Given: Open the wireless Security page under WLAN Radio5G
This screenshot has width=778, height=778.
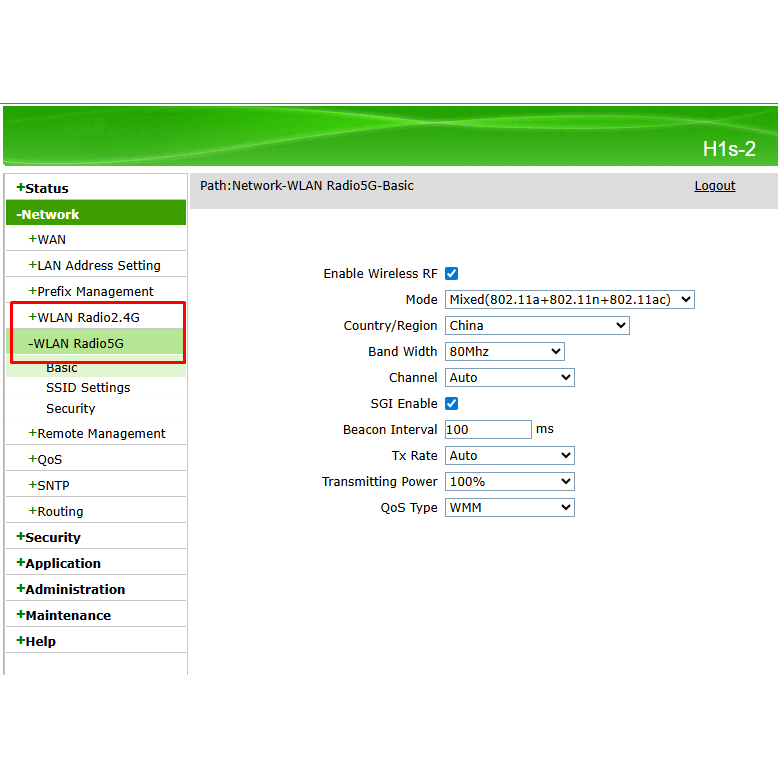Looking at the screenshot, I should point(70,408).
